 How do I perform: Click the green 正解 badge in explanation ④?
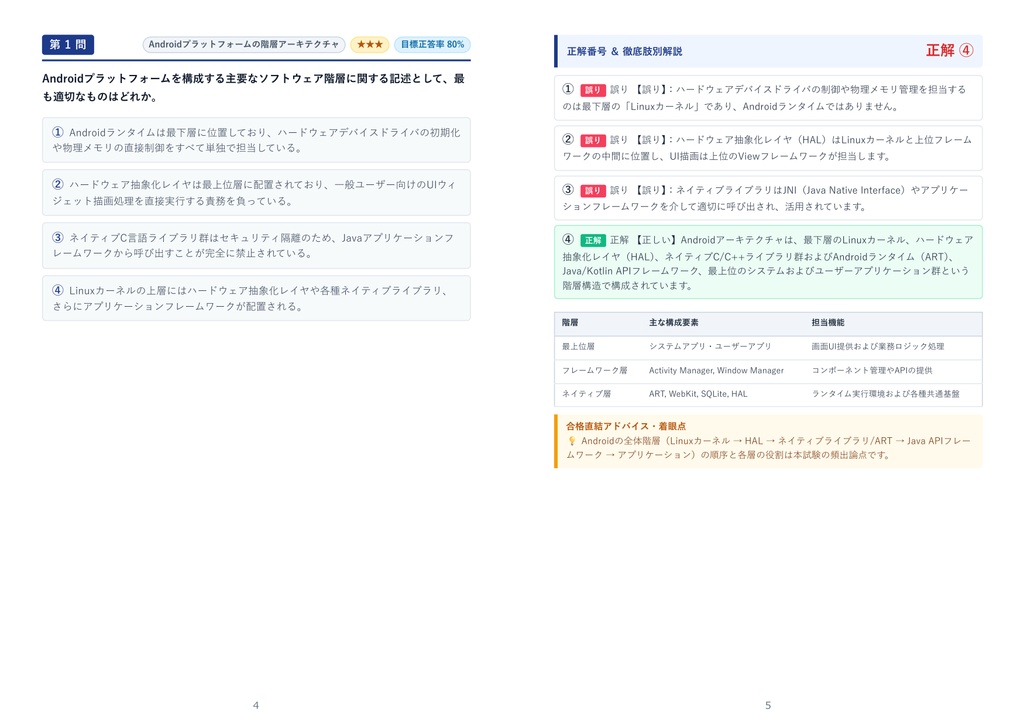tap(592, 240)
